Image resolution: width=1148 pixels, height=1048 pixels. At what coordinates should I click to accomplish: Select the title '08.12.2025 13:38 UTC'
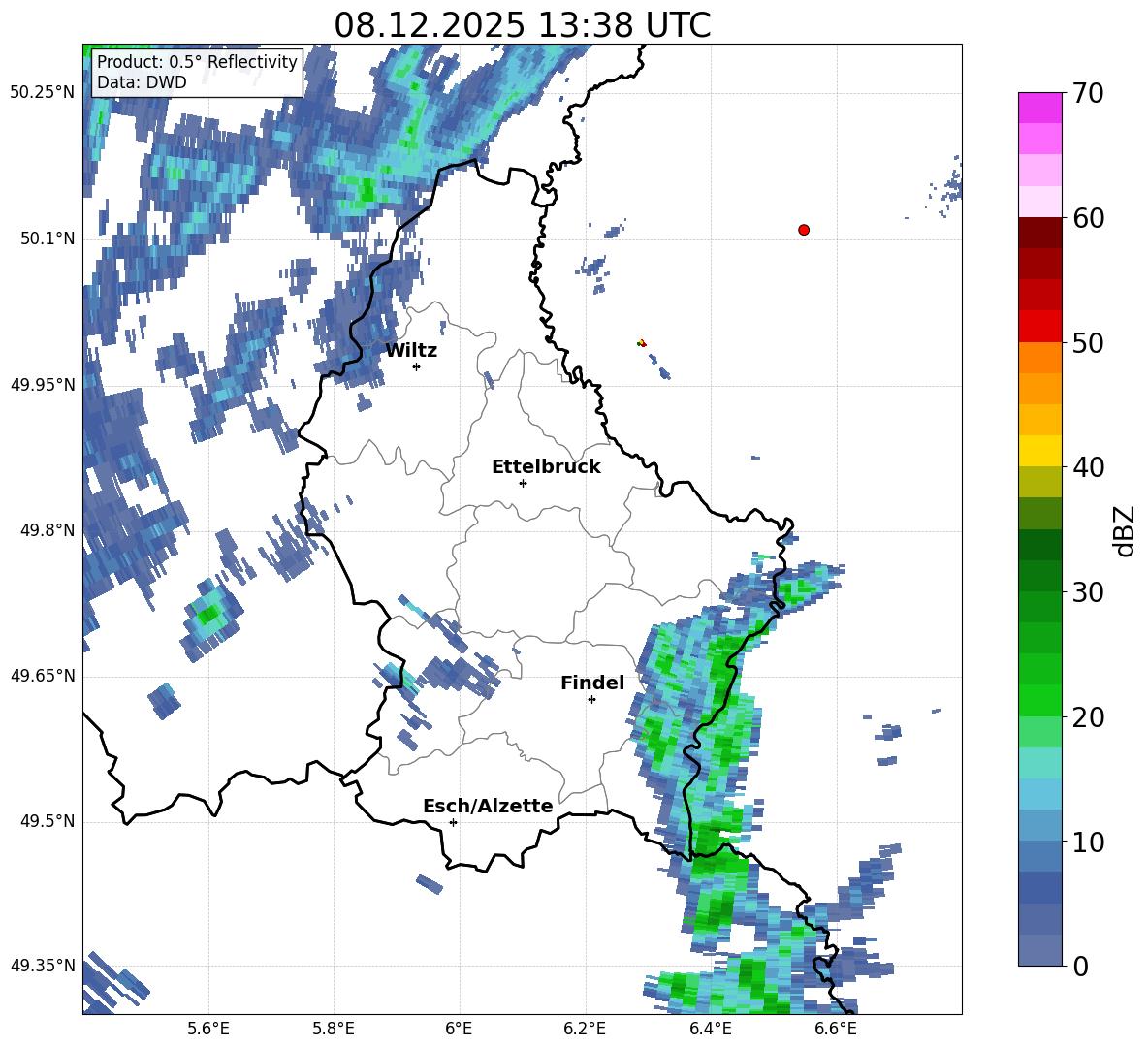pyautogui.click(x=522, y=25)
